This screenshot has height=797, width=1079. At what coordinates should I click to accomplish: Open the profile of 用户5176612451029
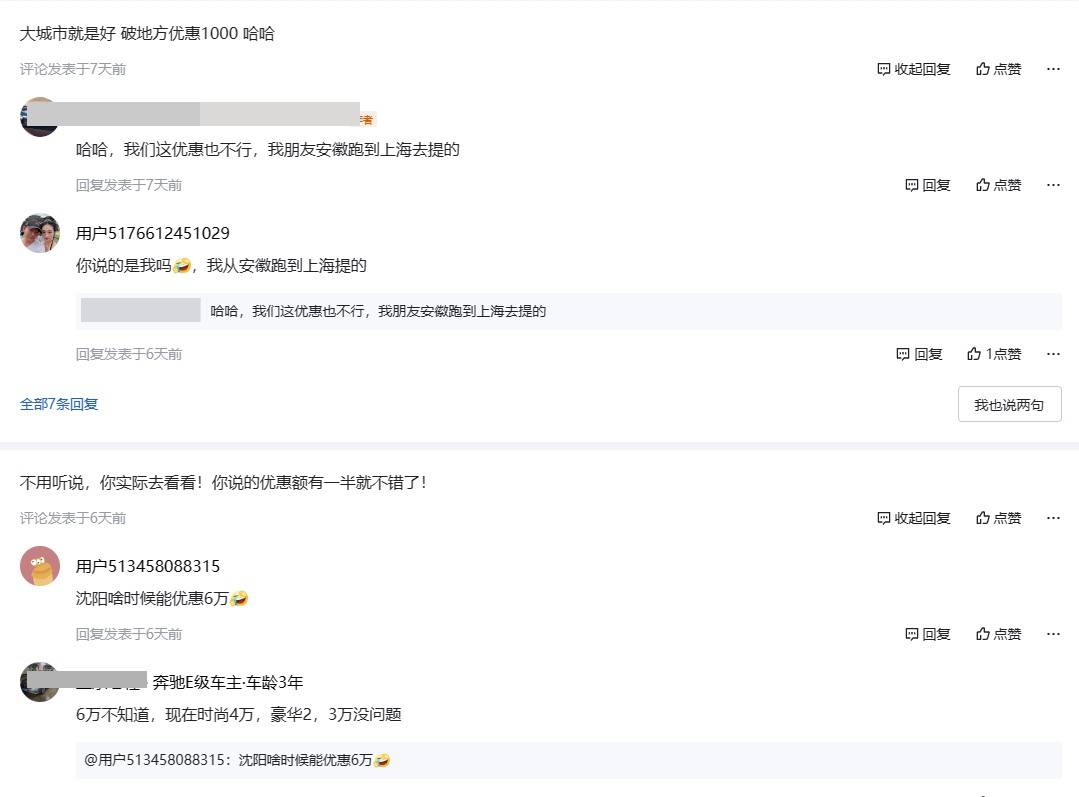pyautogui.click(x=153, y=233)
